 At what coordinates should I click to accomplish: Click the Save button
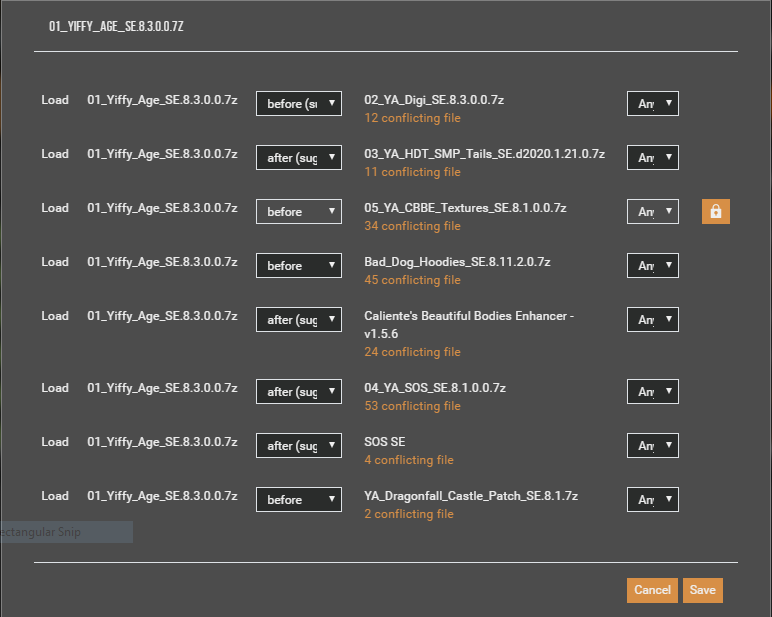coord(703,590)
